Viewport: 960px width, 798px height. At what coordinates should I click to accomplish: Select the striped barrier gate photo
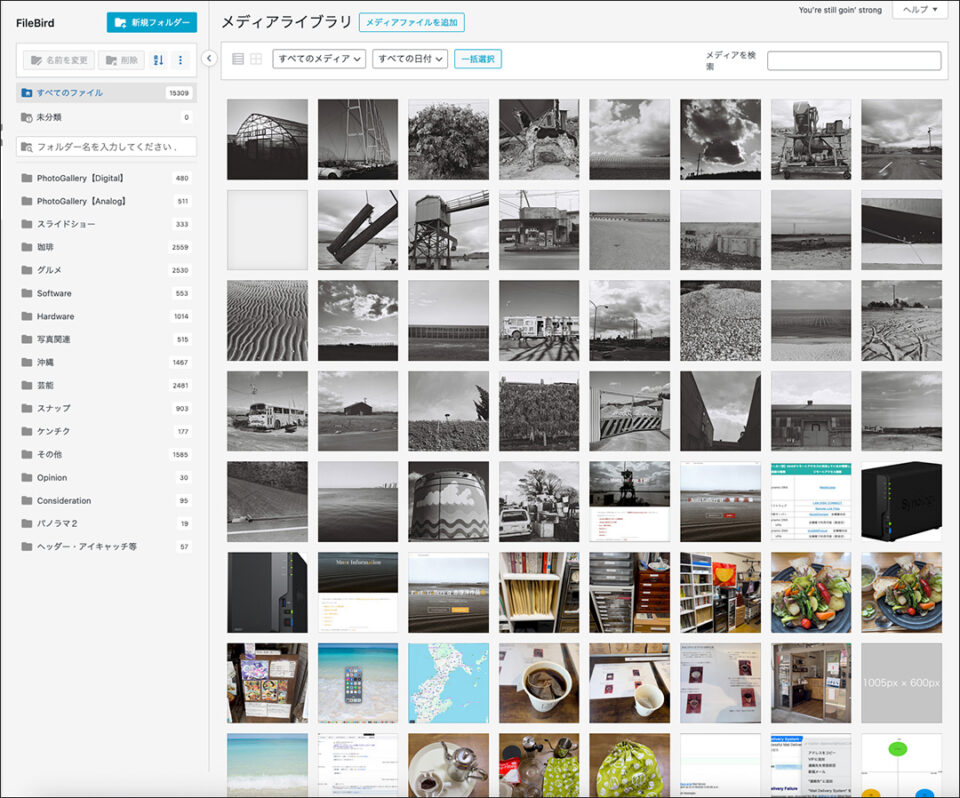[x=630, y=412]
